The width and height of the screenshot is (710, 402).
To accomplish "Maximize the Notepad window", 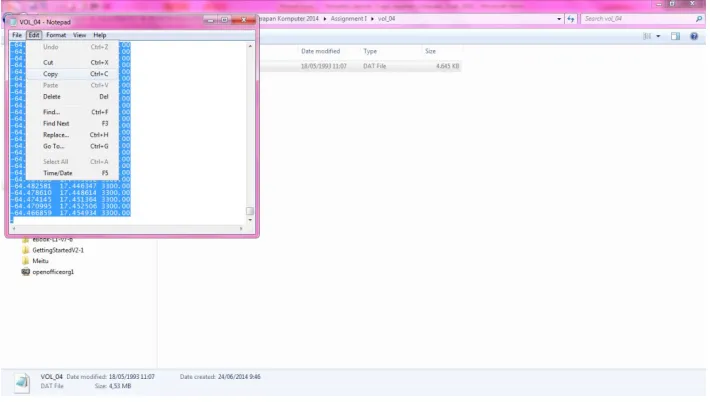I will tap(224, 20).
